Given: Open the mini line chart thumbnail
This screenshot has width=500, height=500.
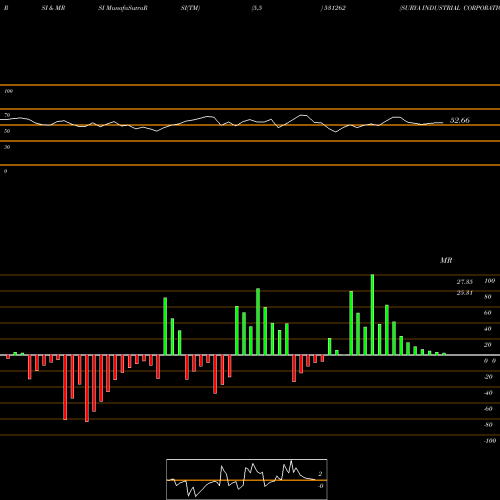Looking at the screenshot, I should (x=247, y=479).
